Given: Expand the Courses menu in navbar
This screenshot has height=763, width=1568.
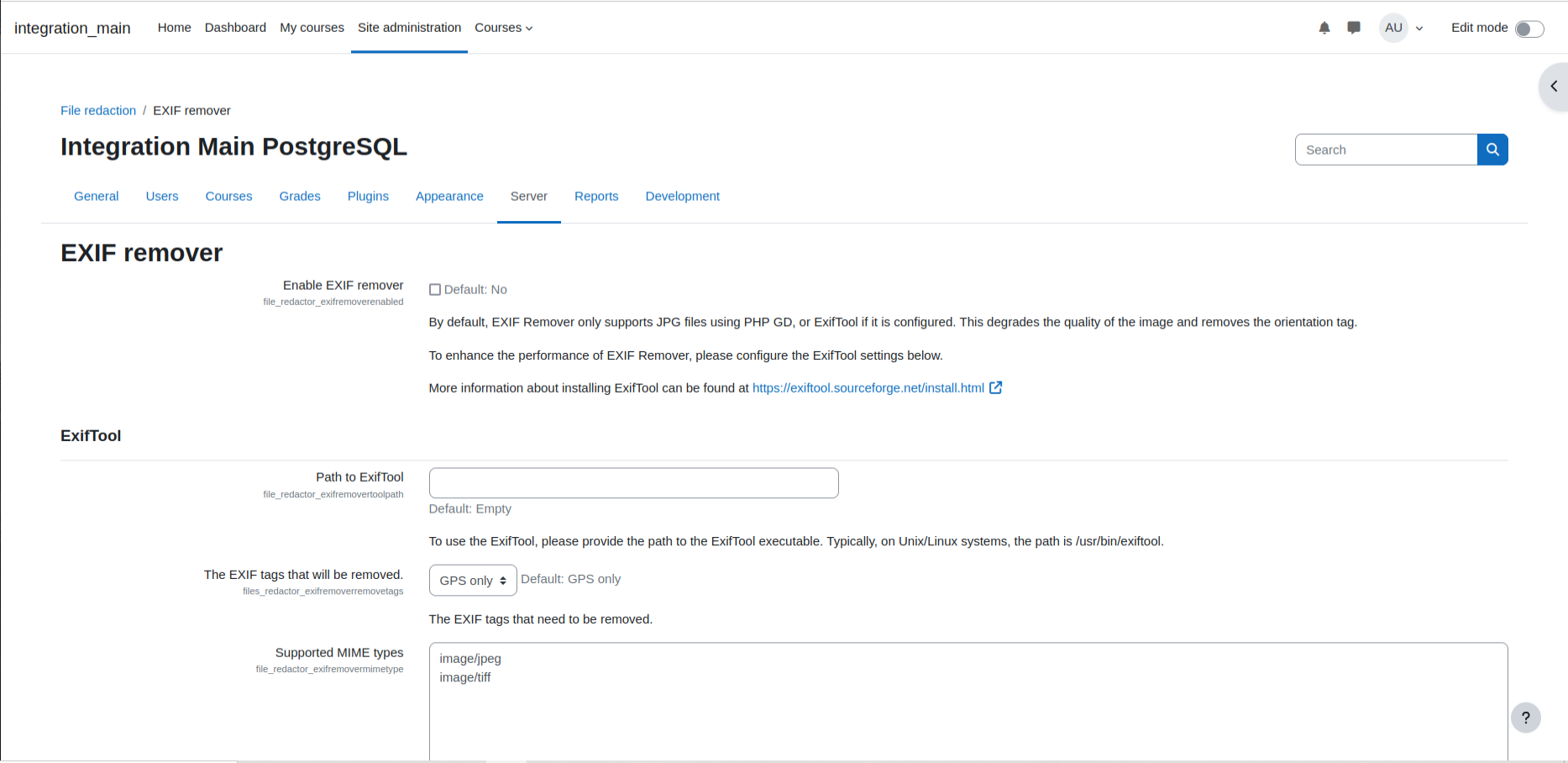Looking at the screenshot, I should (504, 28).
